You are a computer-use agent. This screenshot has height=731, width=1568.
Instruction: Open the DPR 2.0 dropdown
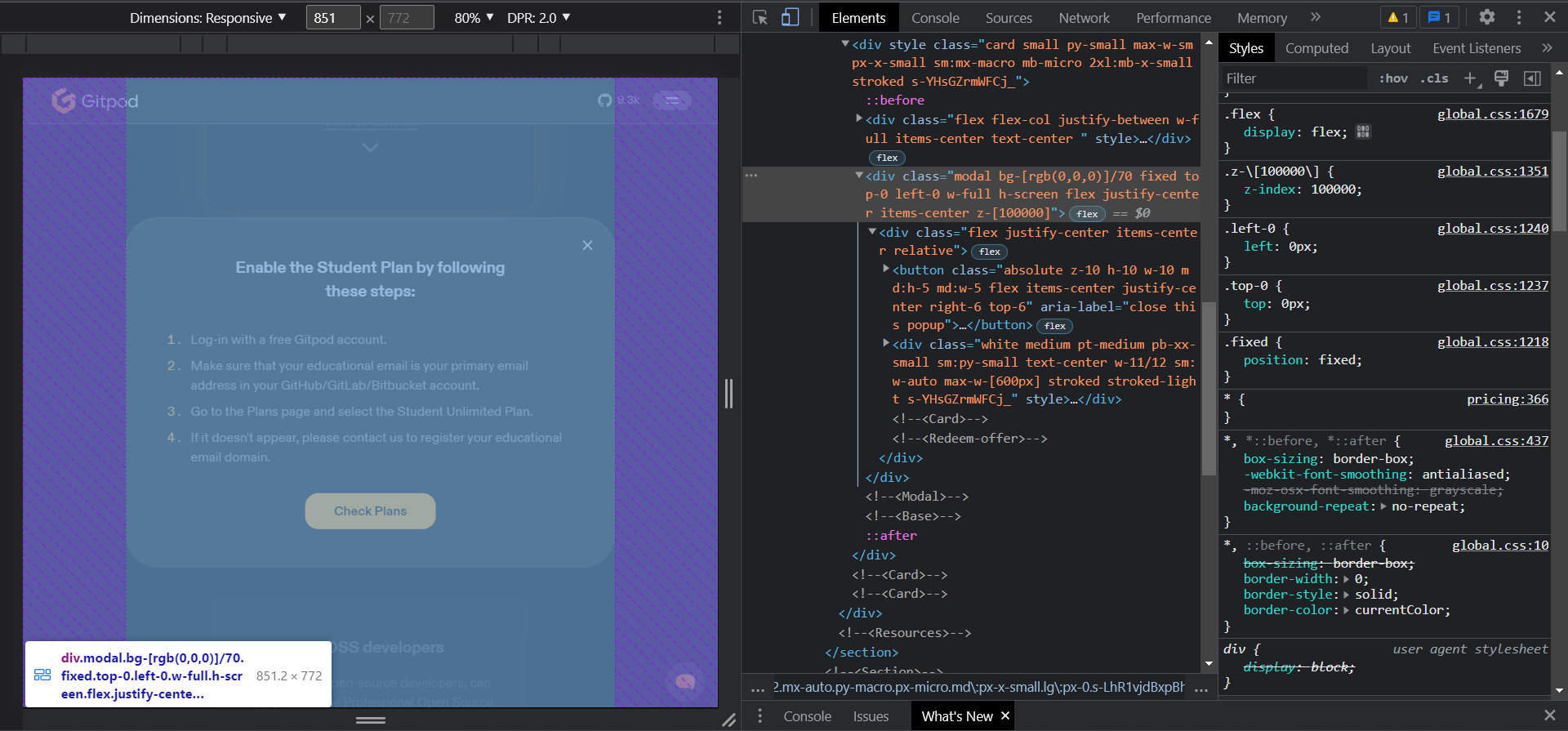538,18
